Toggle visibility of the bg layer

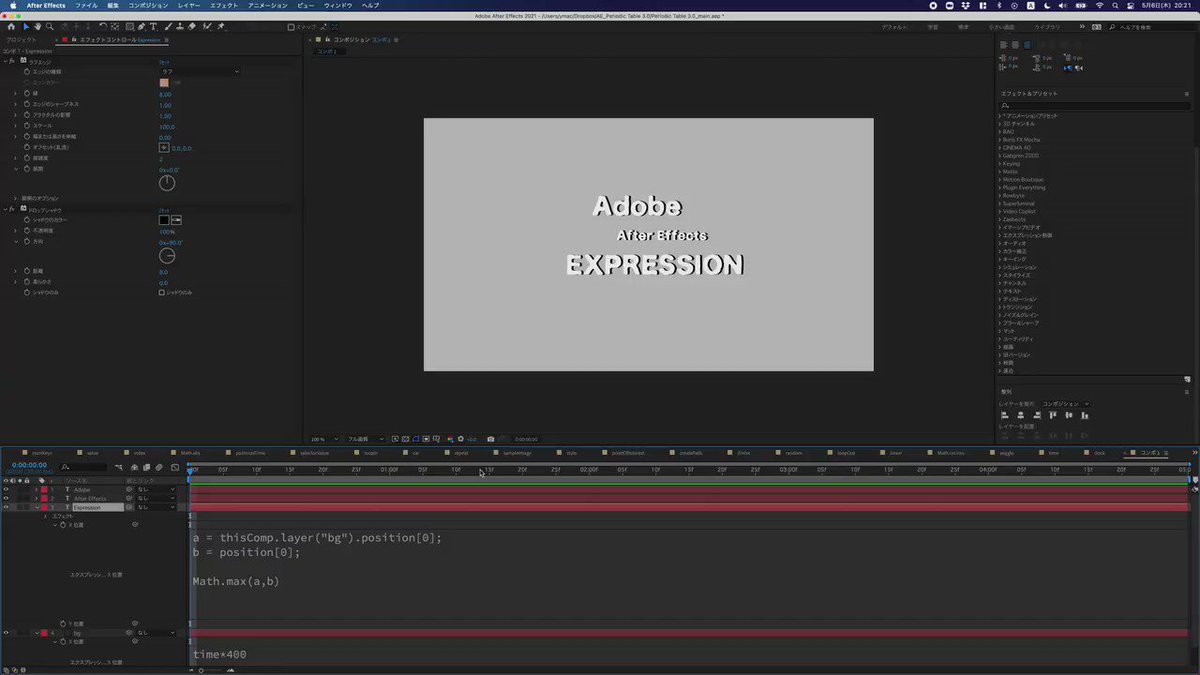pyautogui.click(x=6, y=633)
